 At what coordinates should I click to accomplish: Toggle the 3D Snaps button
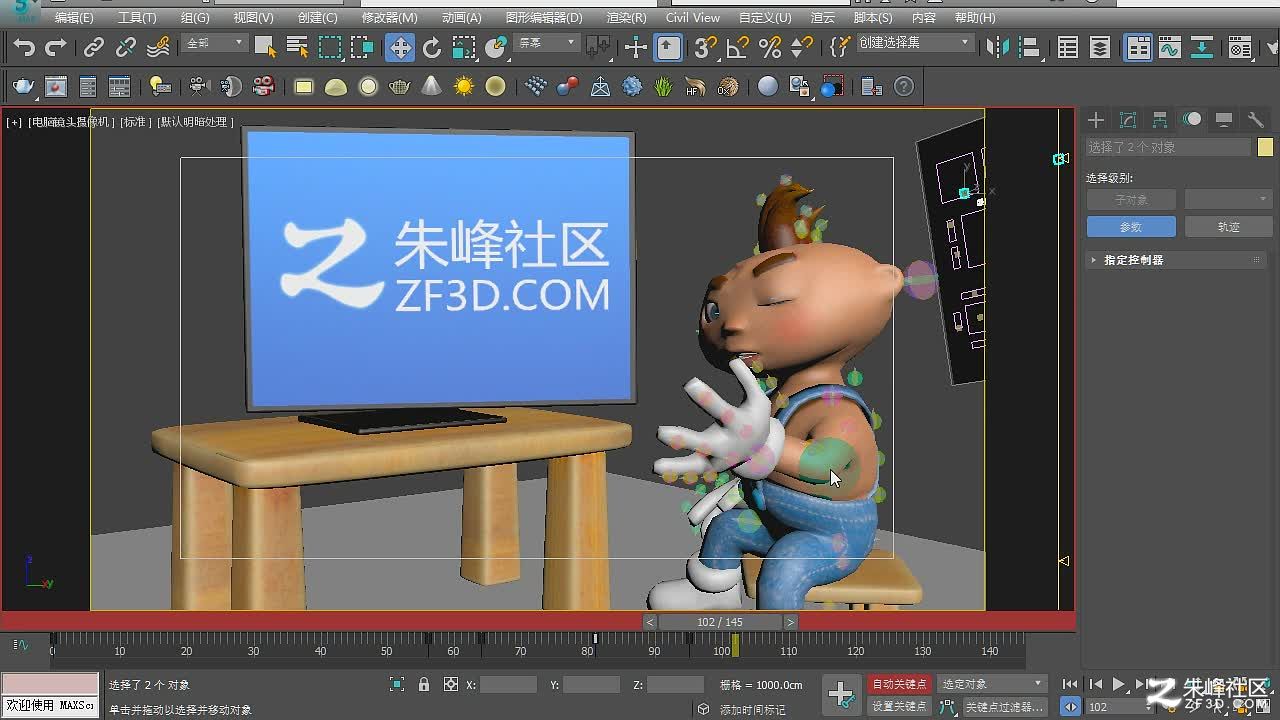tap(706, 47)
